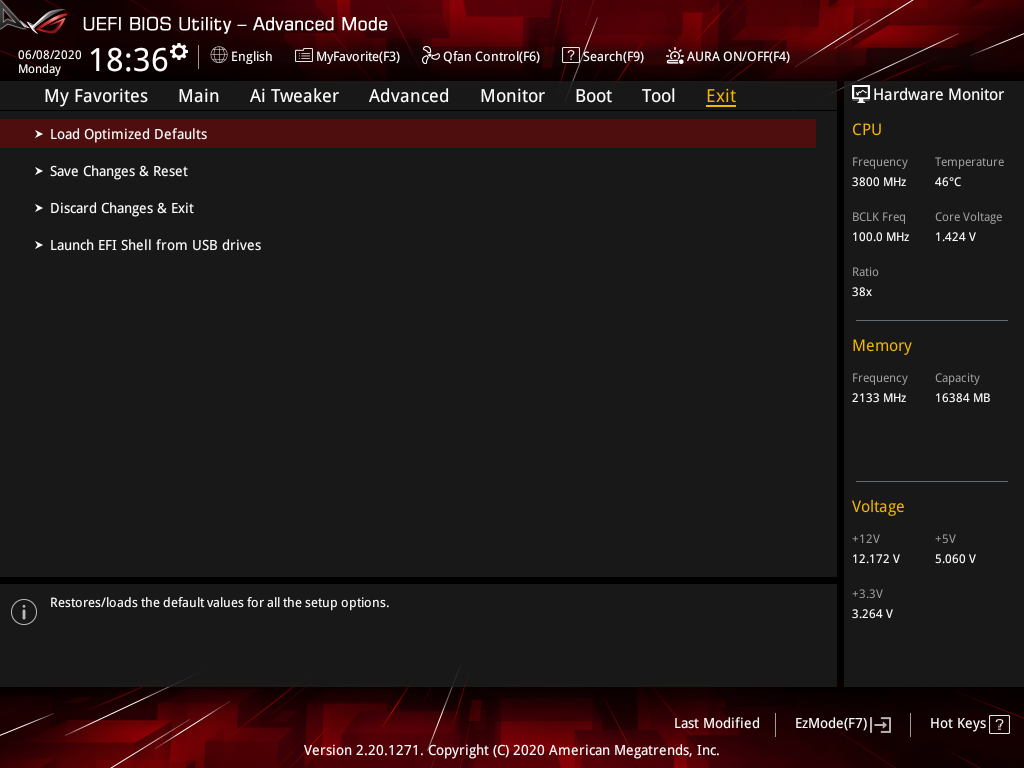The height and width of the screenshot is (768, 1024).
Task: Click the Hardware Monitor display icon
Action: pyautogui.click(x=861, y=94)
